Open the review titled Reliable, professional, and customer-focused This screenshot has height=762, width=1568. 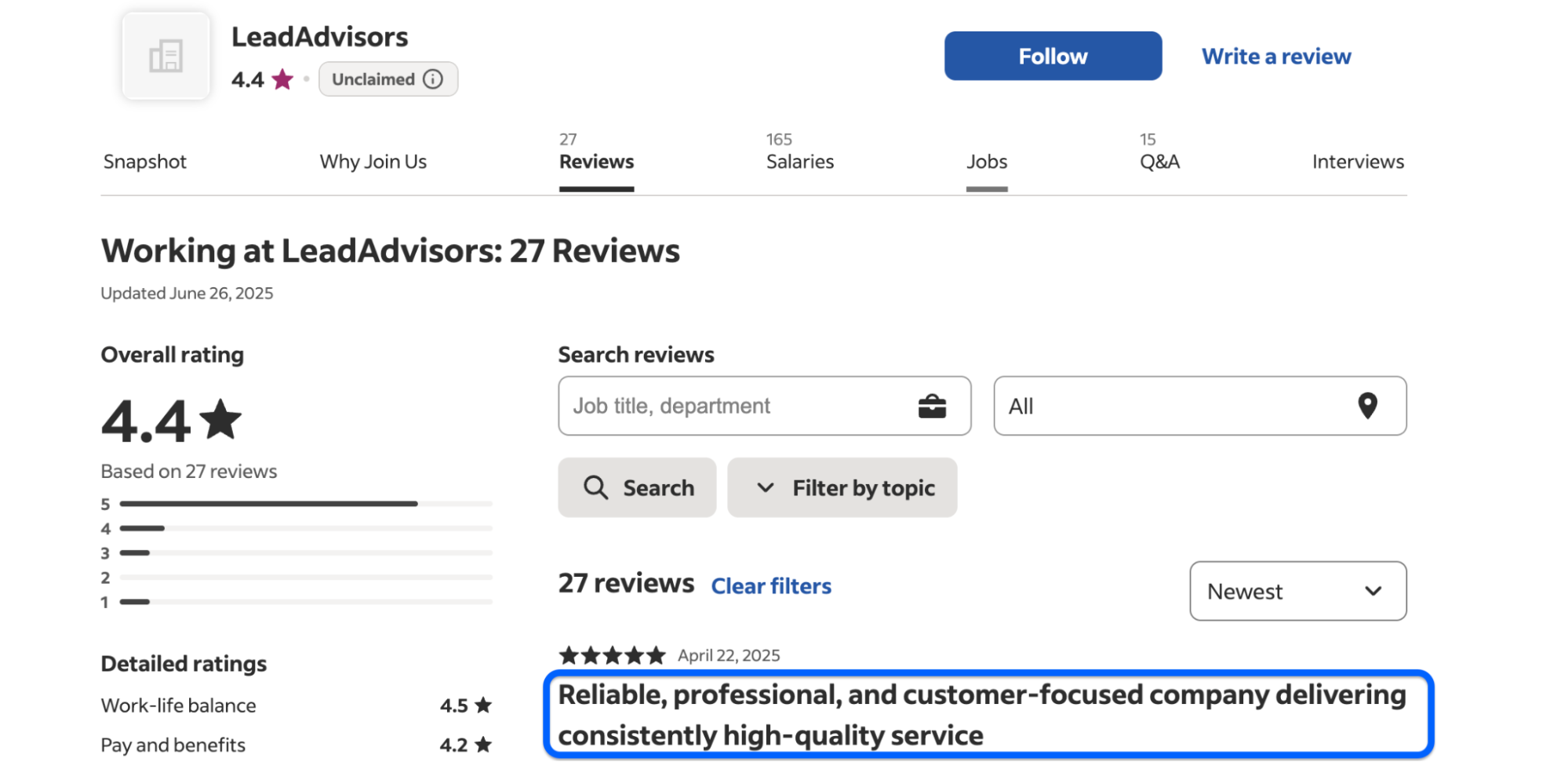(x=981, y=715)
